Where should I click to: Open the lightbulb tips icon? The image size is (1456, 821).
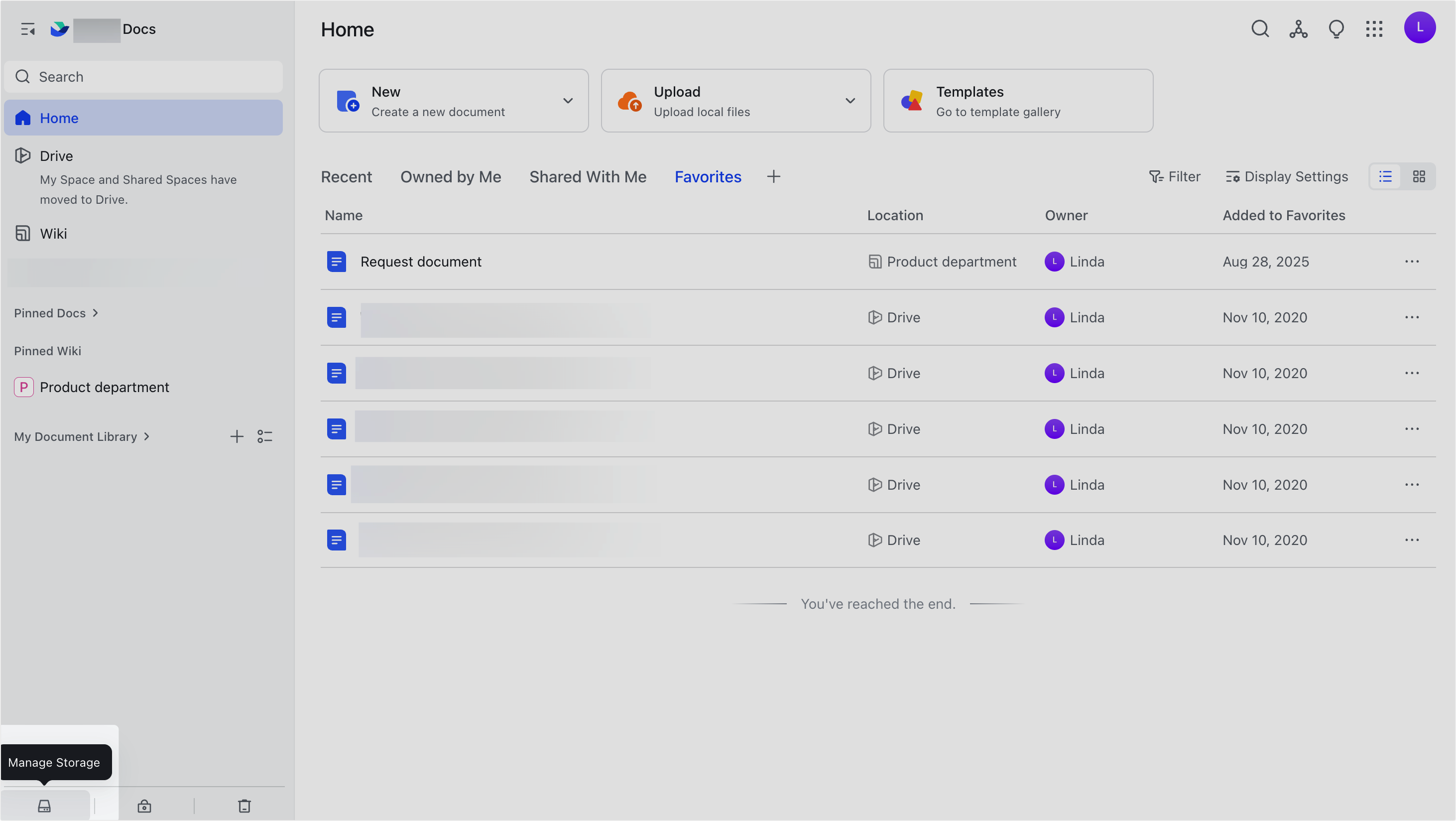(1336, 28)
